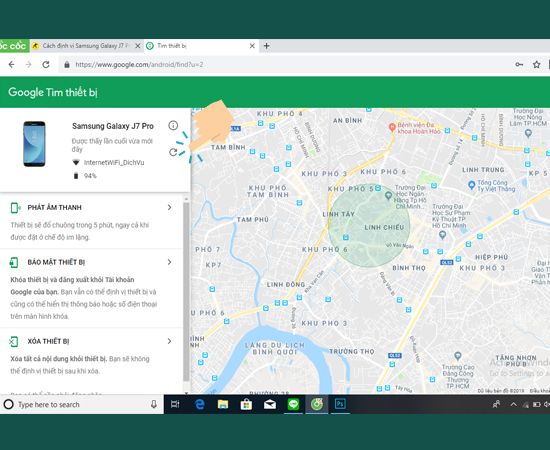Click the 'InternetWiFi_DichVu' network name
Image resolution: width=550 pixels, height=450 pixels.
(x=114, y=162)
